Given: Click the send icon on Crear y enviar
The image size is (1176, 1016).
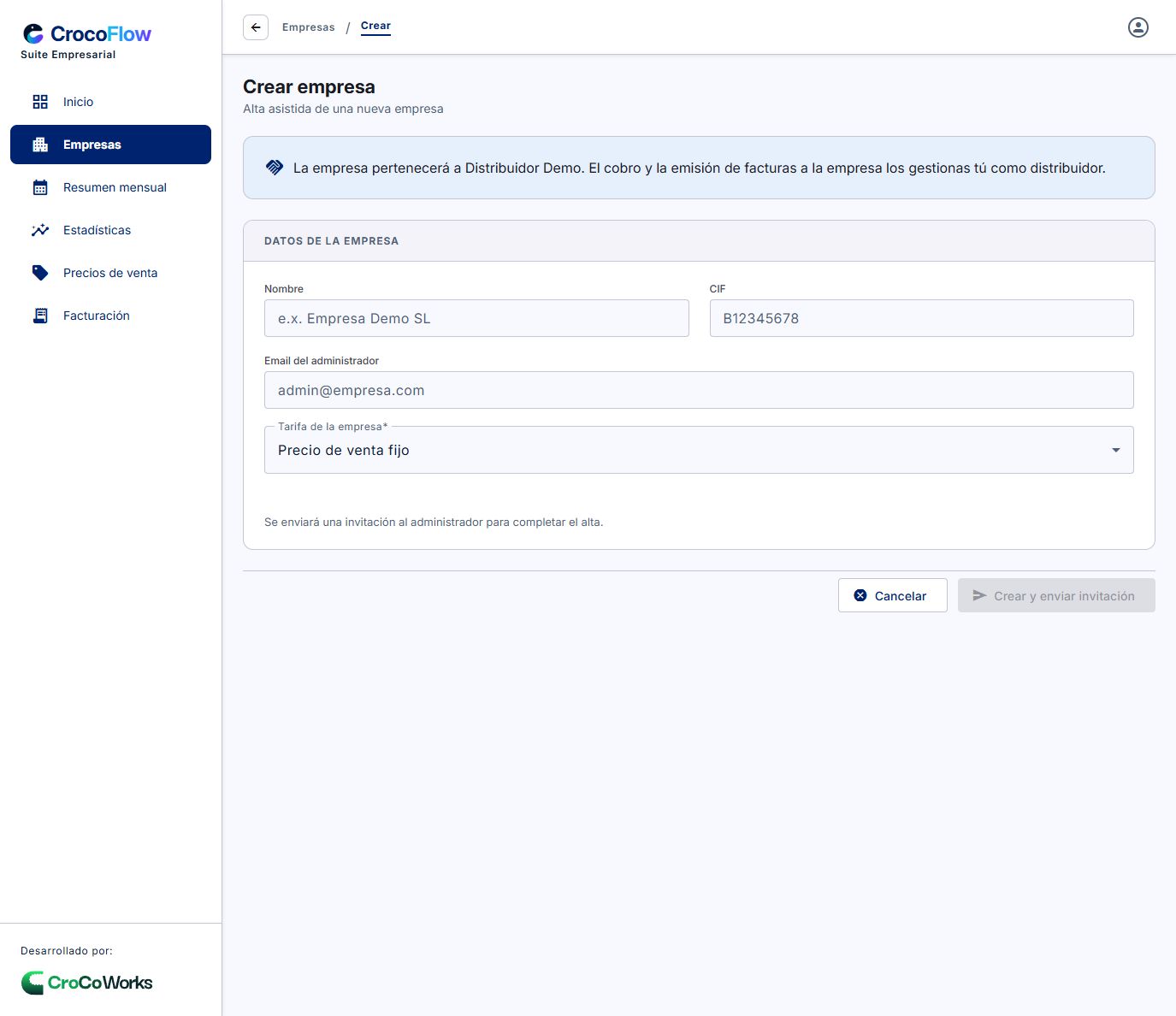Looking at the screenshot, I should [979, 595].
